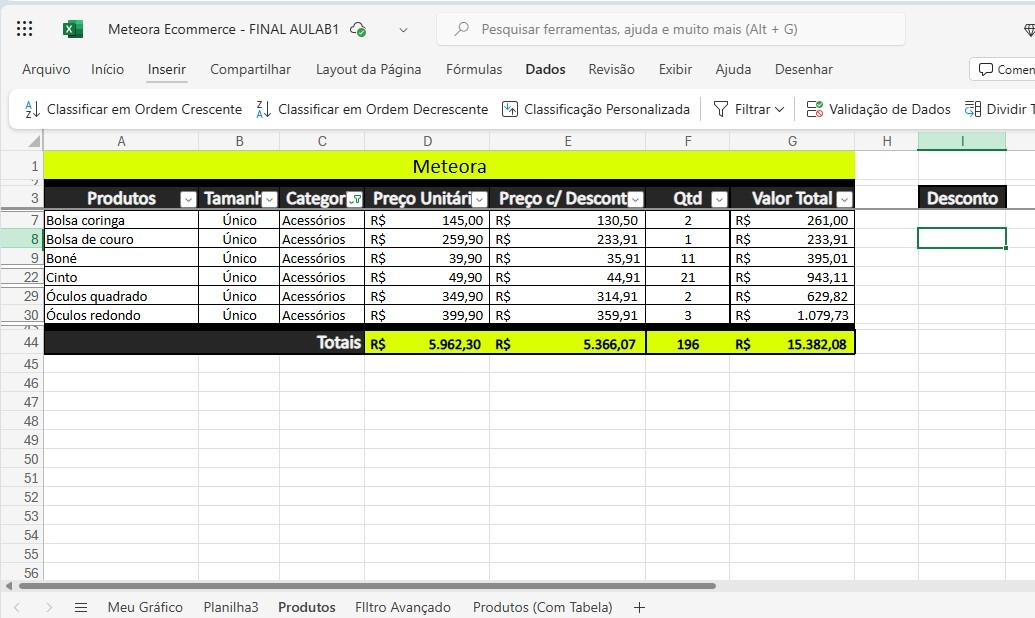Screen dimensions: 1035x618
Task: Switch to the Inserir tab
Action: click(x=167, y=69)
